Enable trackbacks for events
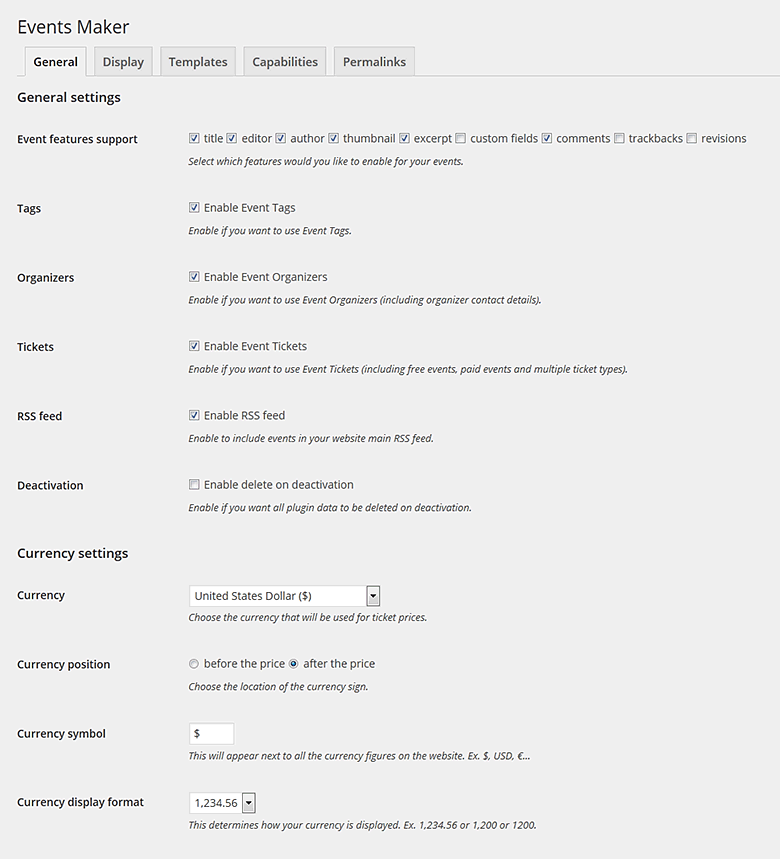The height and width of the screenshot is (859, 780). 620,139
